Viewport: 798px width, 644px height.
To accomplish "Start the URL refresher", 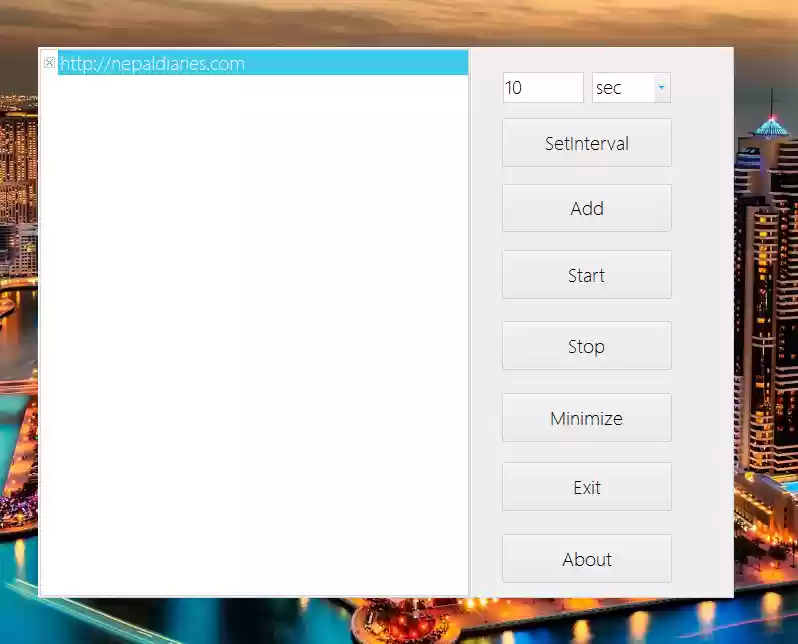I will click(587, 275).
